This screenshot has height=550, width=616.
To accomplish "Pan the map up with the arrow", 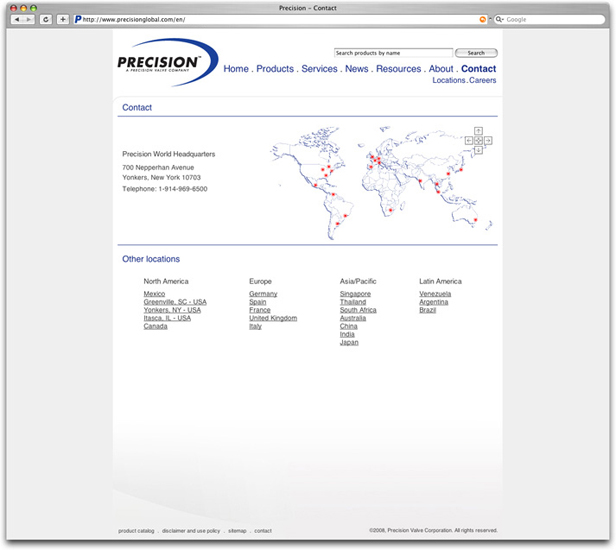I will (478, 131).
